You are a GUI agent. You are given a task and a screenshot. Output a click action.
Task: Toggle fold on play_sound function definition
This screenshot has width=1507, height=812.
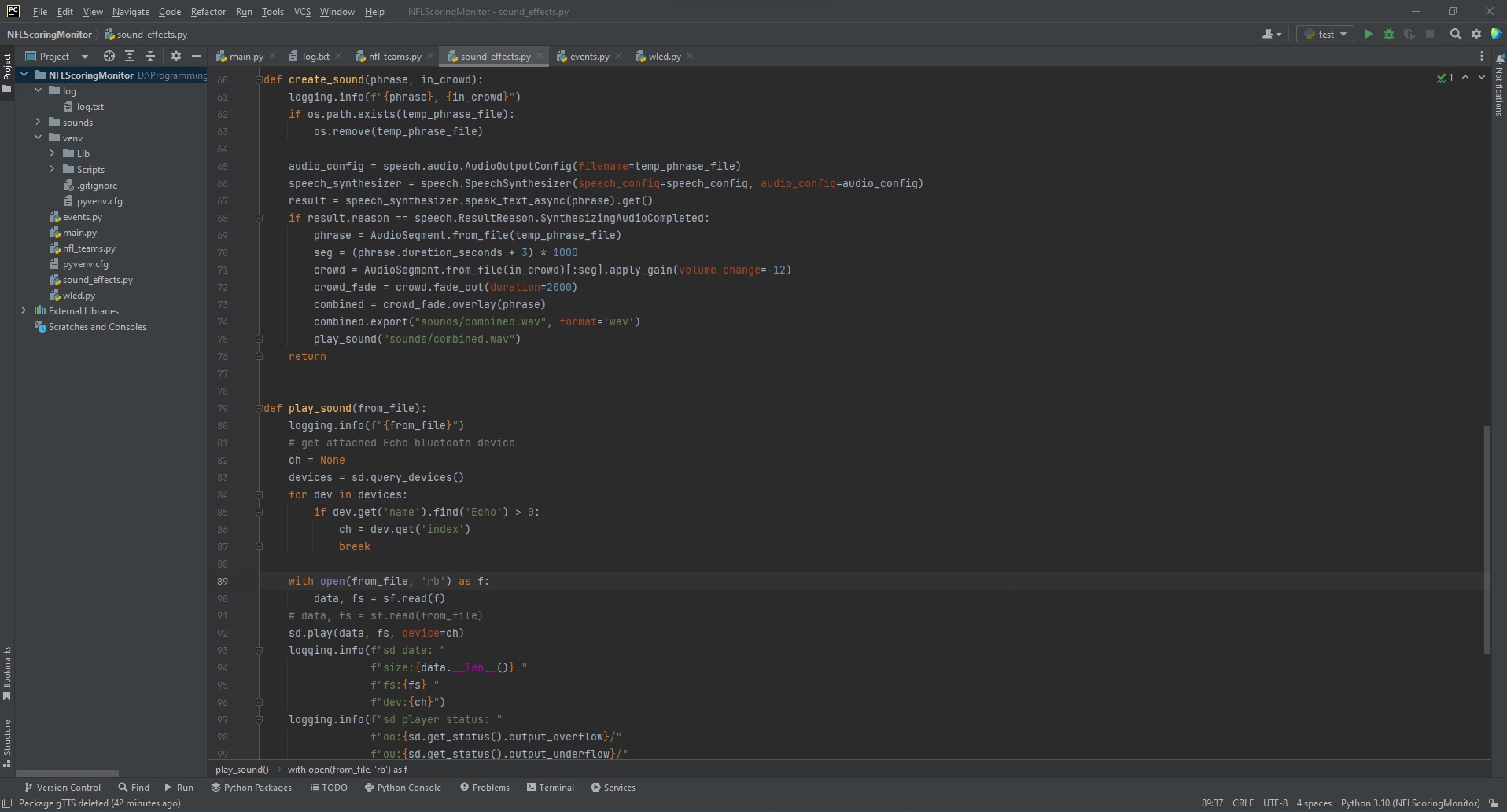(258, 409)
